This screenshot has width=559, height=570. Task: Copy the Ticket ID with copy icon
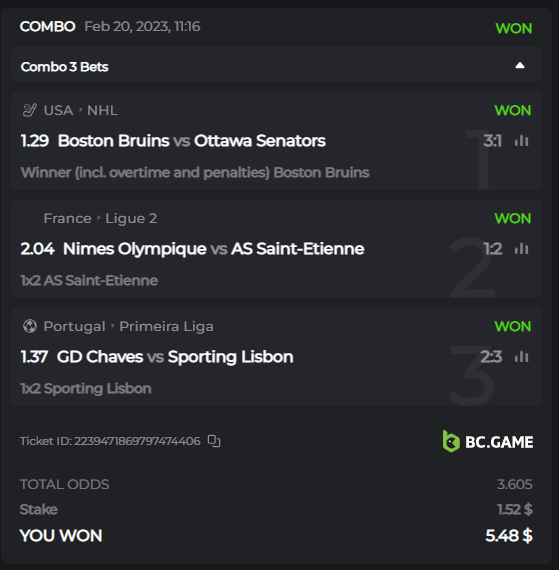[214, 441]
